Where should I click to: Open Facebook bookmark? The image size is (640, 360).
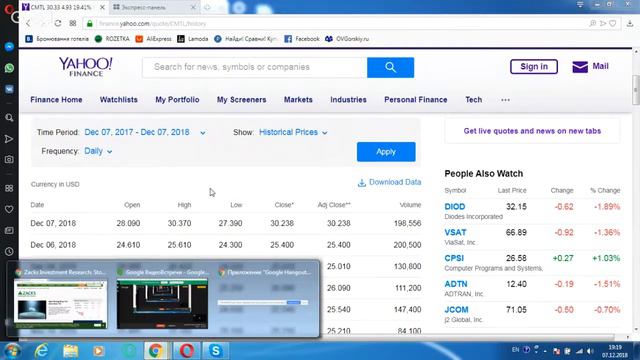(302, 39)
